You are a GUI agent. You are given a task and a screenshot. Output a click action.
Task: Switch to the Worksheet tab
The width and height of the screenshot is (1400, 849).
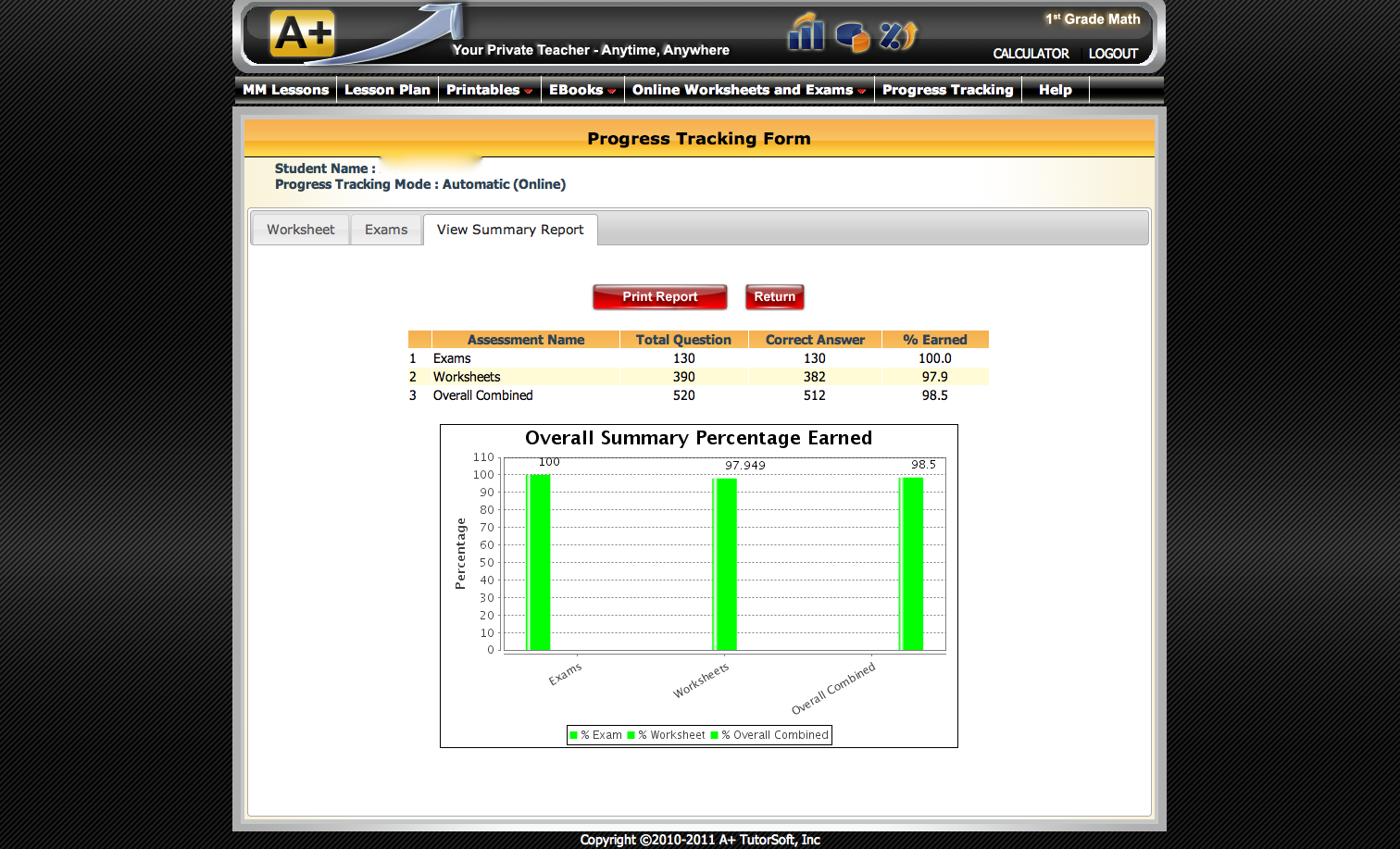[300, 229]
